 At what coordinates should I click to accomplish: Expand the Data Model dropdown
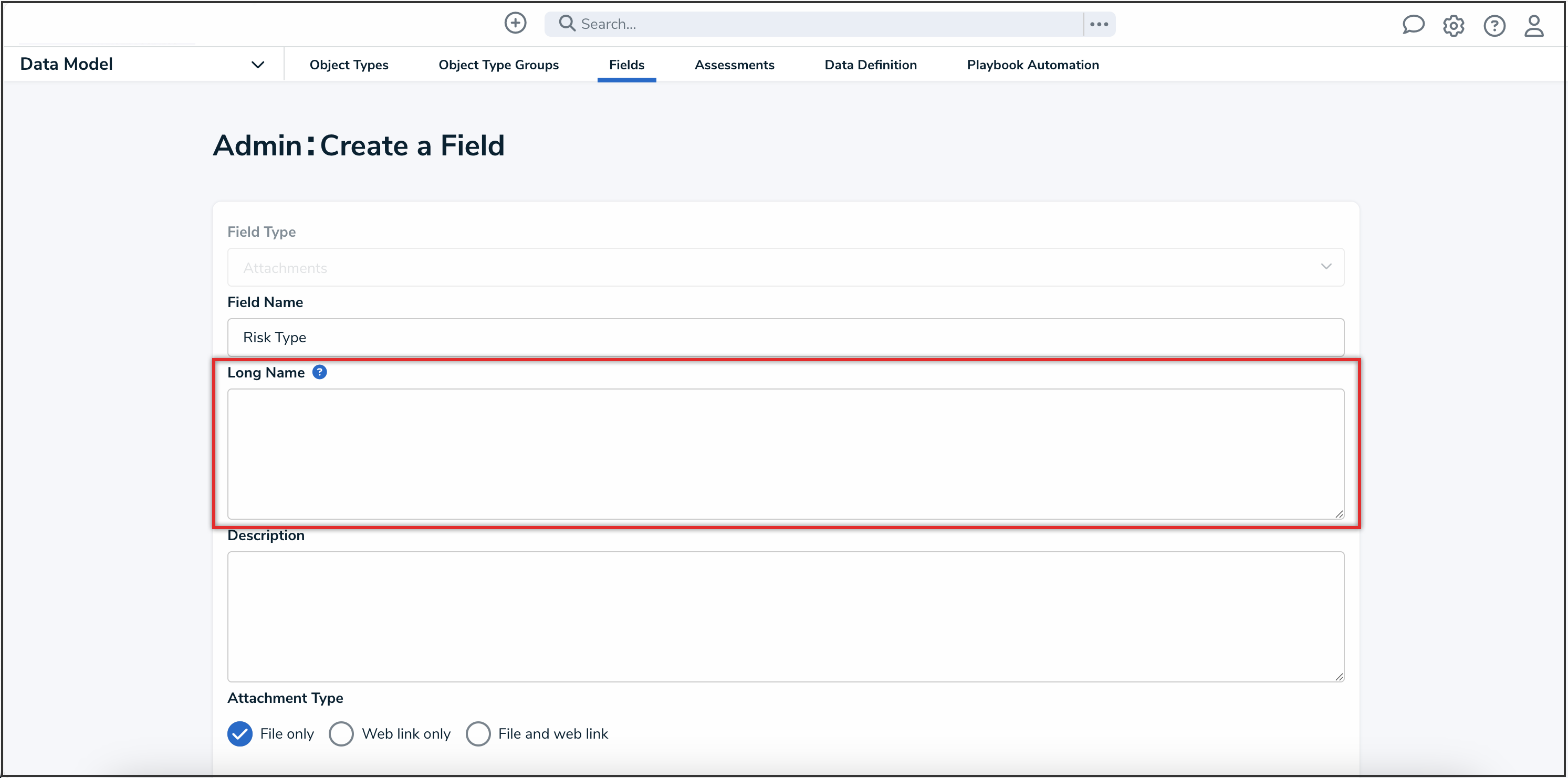(x=257, y=65)
